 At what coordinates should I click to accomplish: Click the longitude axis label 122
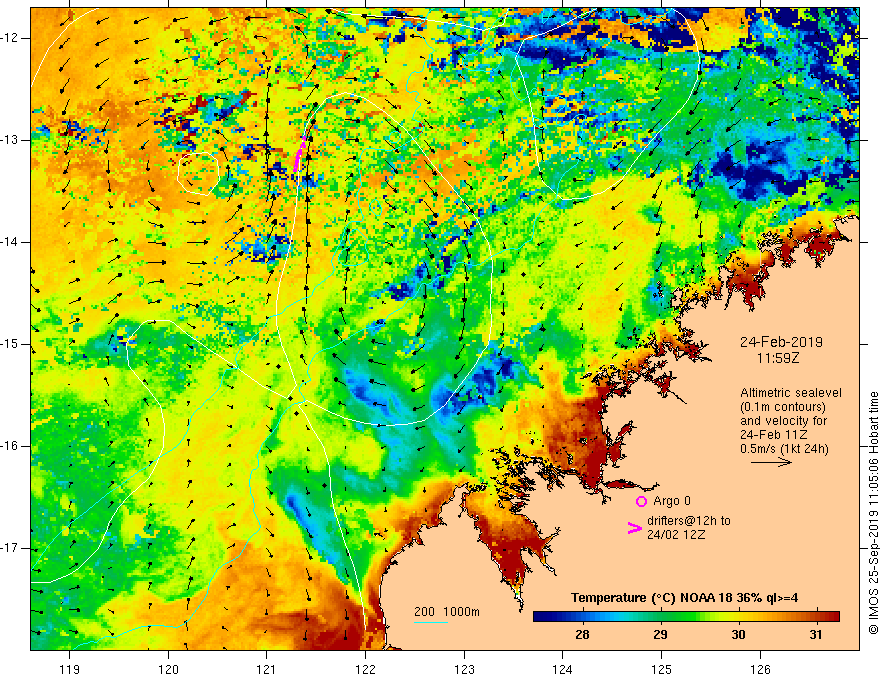pos(365,669)
